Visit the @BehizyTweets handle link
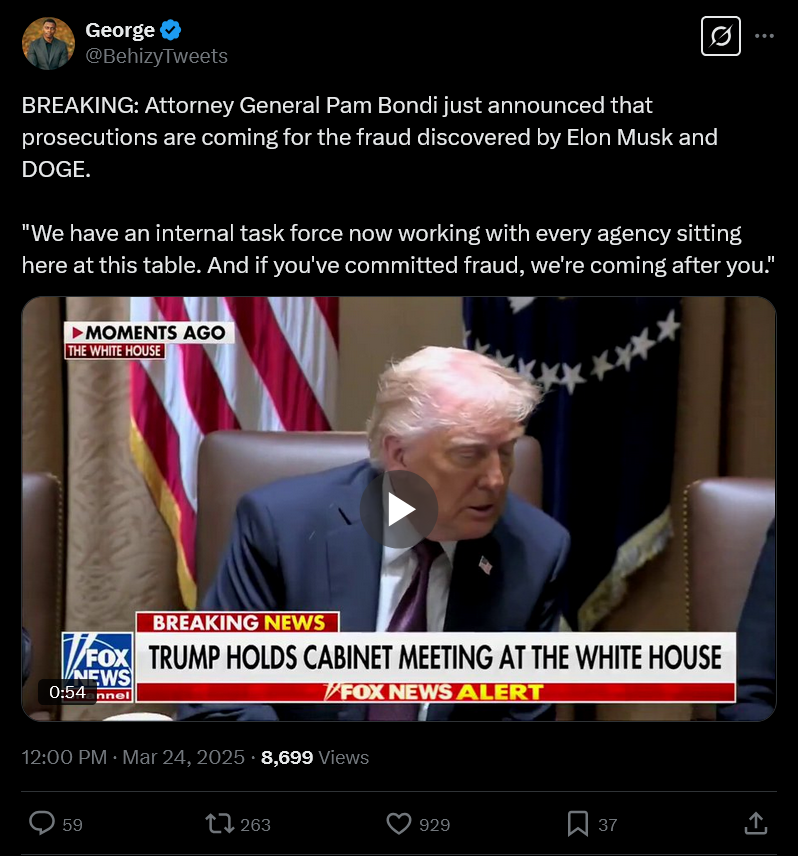The height and width of the screenshot is (856, 798). [x=157, y=56]
